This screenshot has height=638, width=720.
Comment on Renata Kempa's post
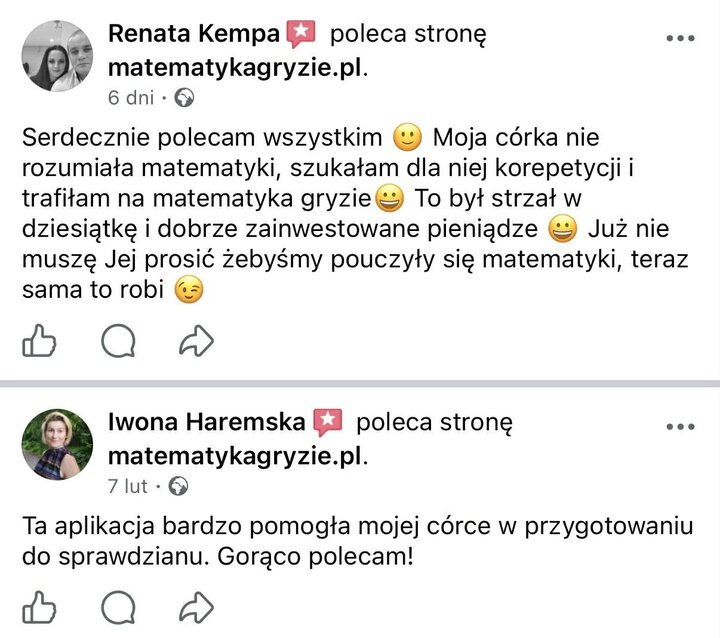pos(118,343)
